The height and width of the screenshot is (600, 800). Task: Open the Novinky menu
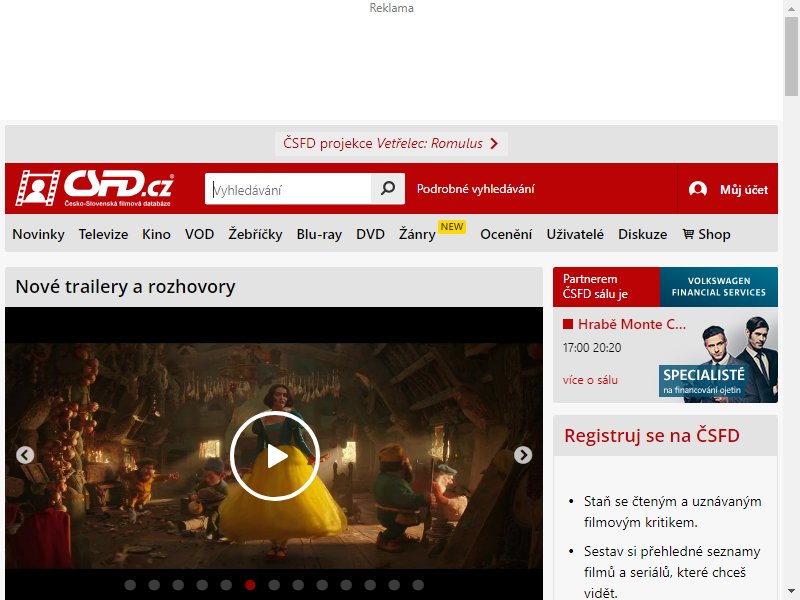(38, 234)
